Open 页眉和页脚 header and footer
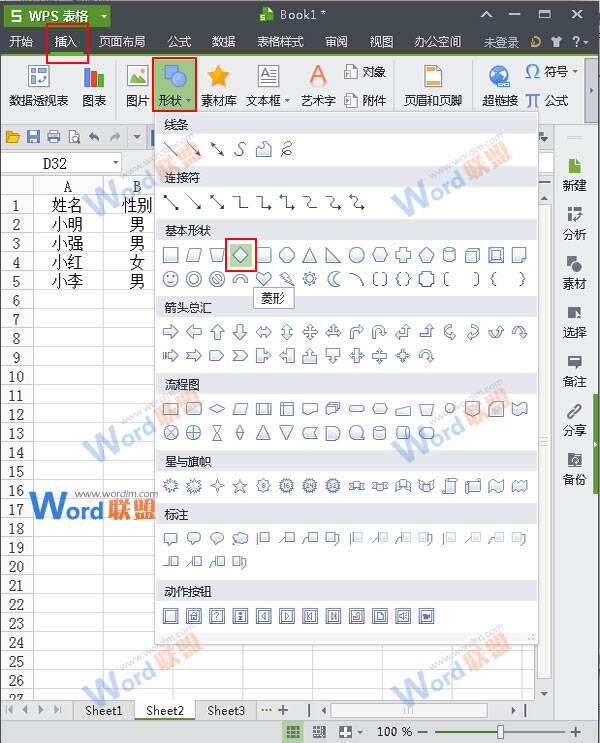The width and height of the screenshot is (600, 743). [x=433, y=87]
